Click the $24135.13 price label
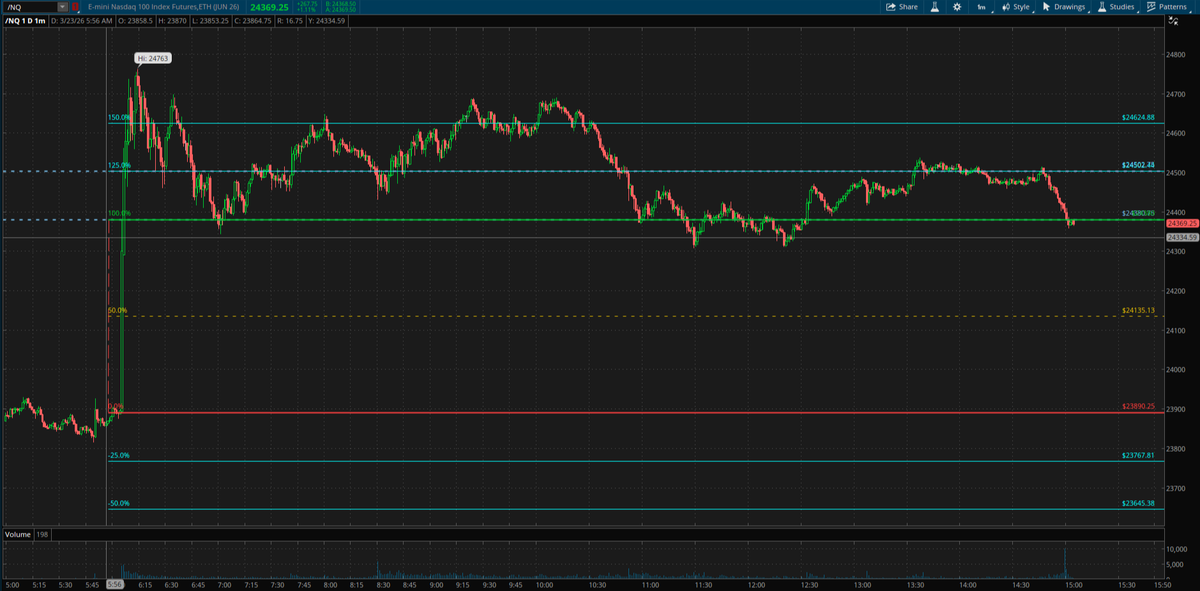Viewport: 1200px width, 591px height. click(1138, 310)
